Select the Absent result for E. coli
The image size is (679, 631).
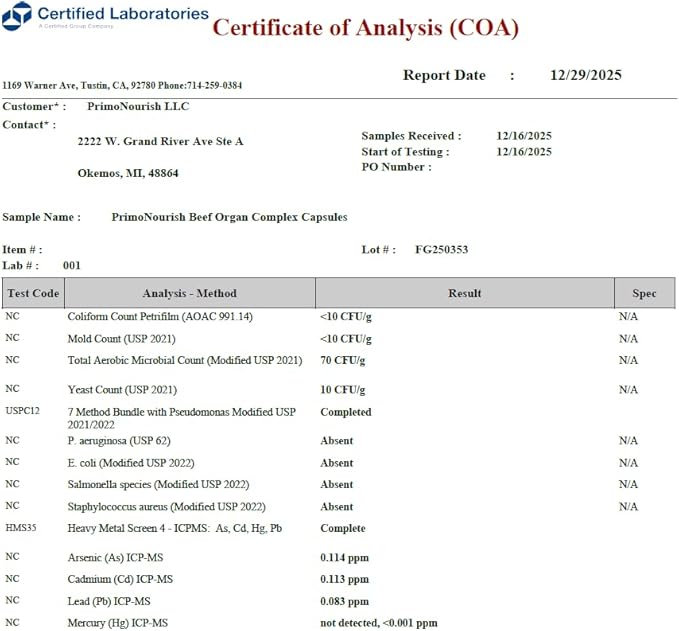click(x=336, y=463)
